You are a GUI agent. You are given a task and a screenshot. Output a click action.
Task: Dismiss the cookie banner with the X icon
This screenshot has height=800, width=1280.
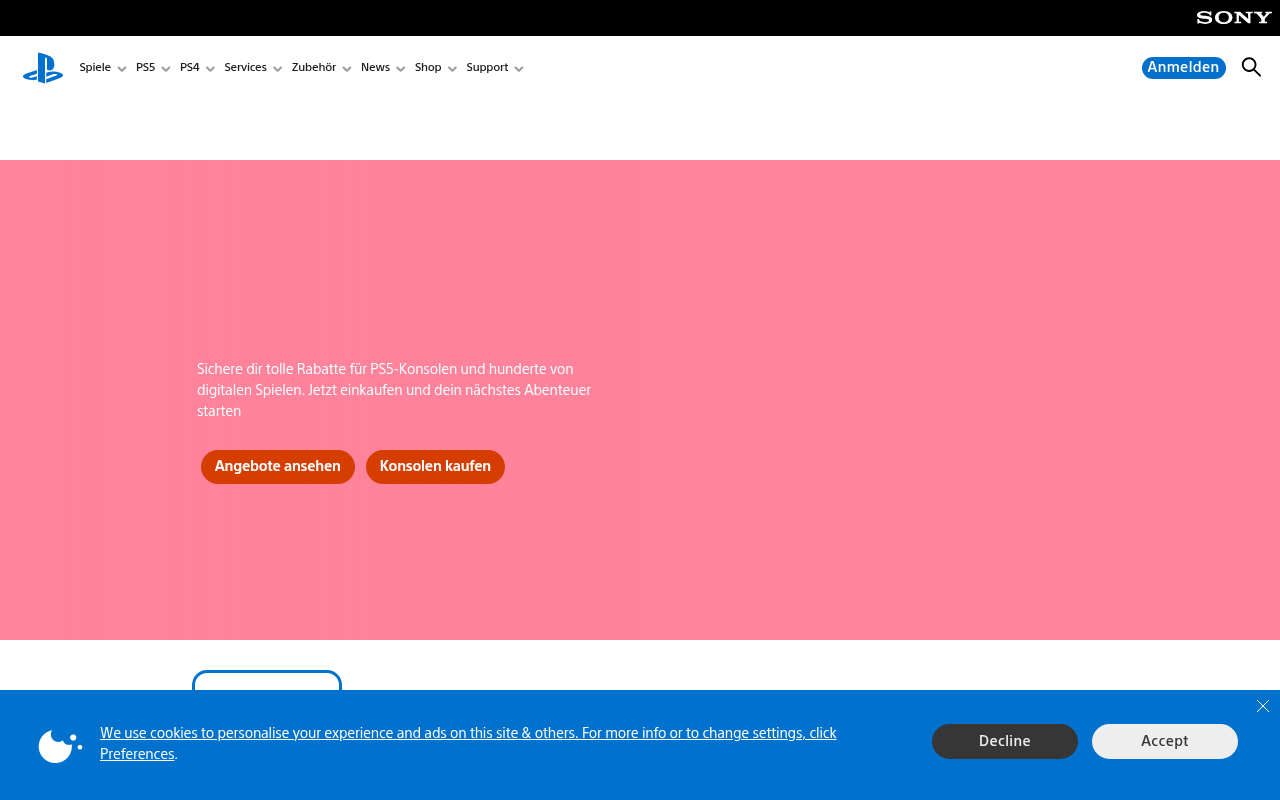1263,706
